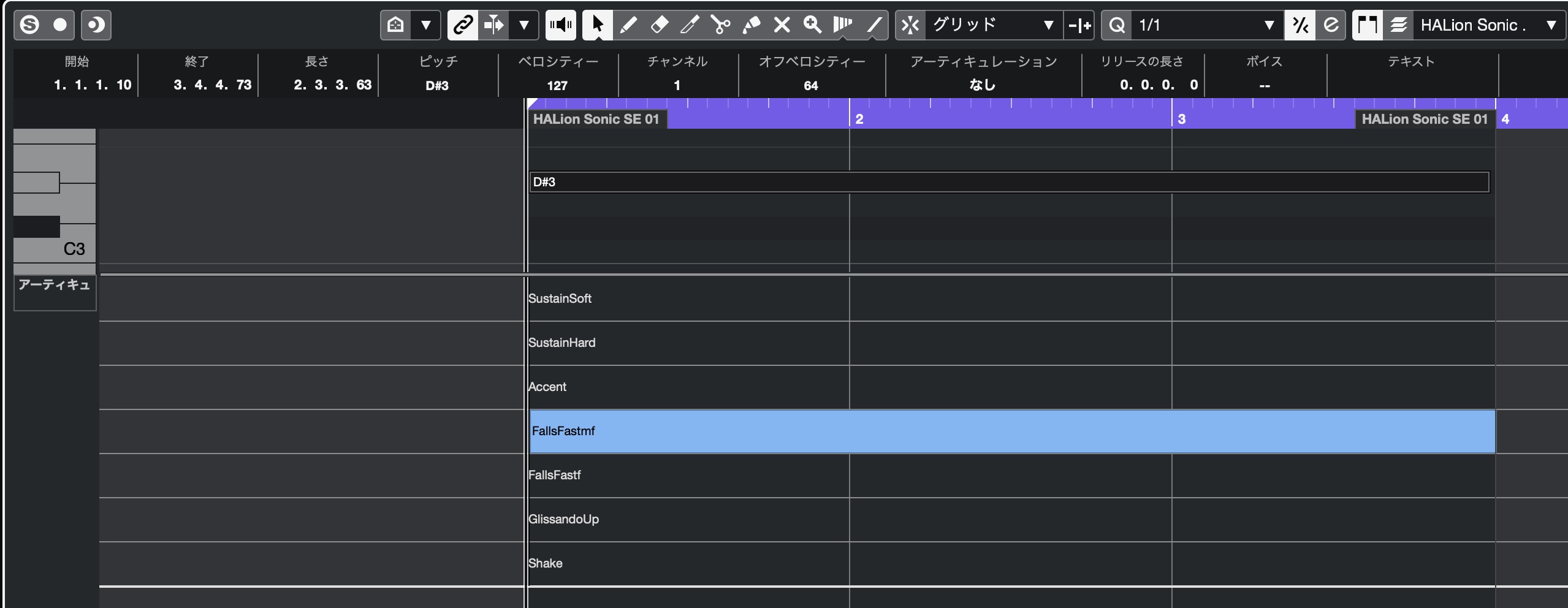Screen dimensions: 1568x608
Task: Select the Erase tool
Action: [x=659, y=25]
